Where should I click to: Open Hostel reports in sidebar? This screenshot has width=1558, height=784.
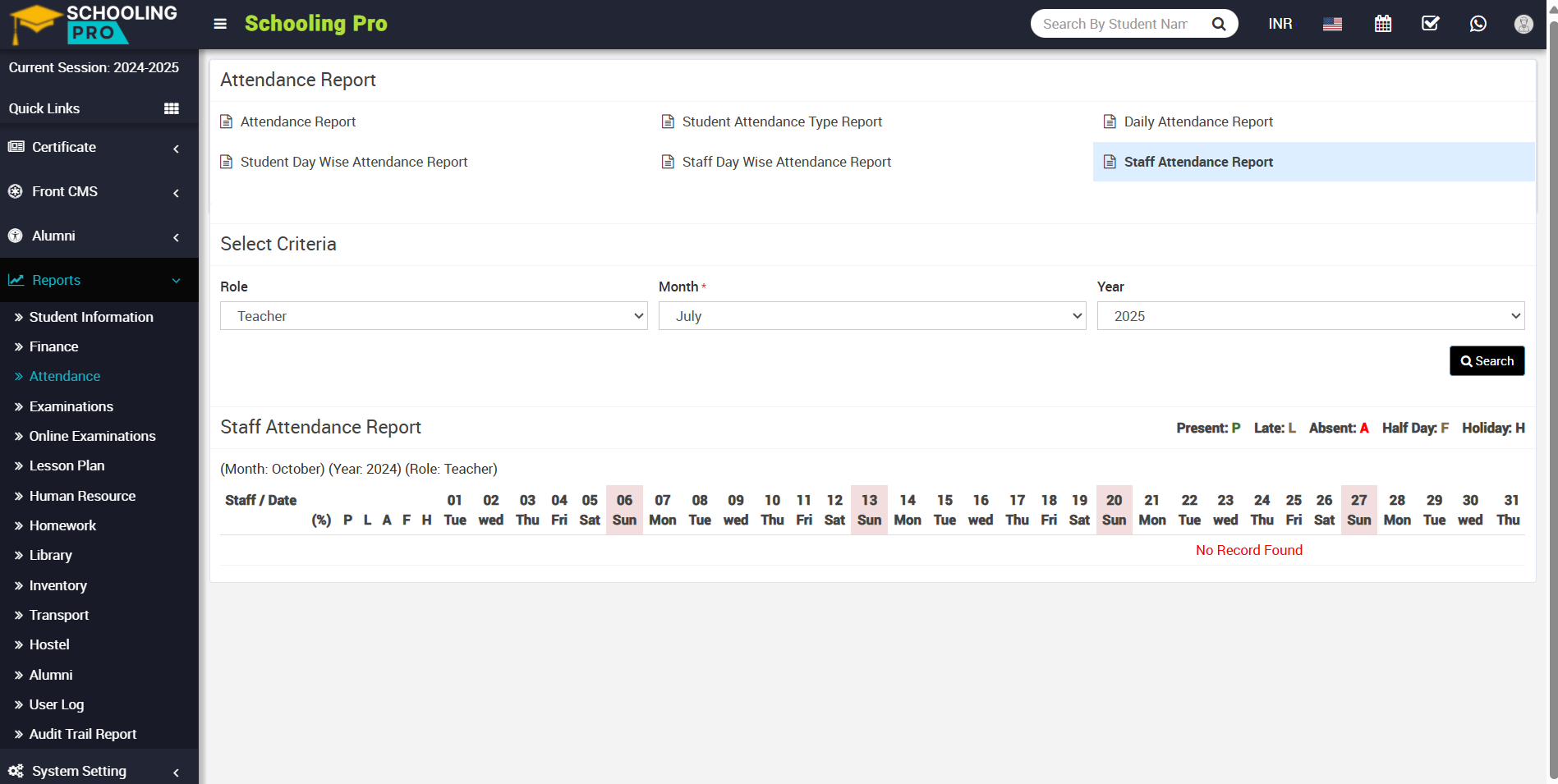pos(49,644)
